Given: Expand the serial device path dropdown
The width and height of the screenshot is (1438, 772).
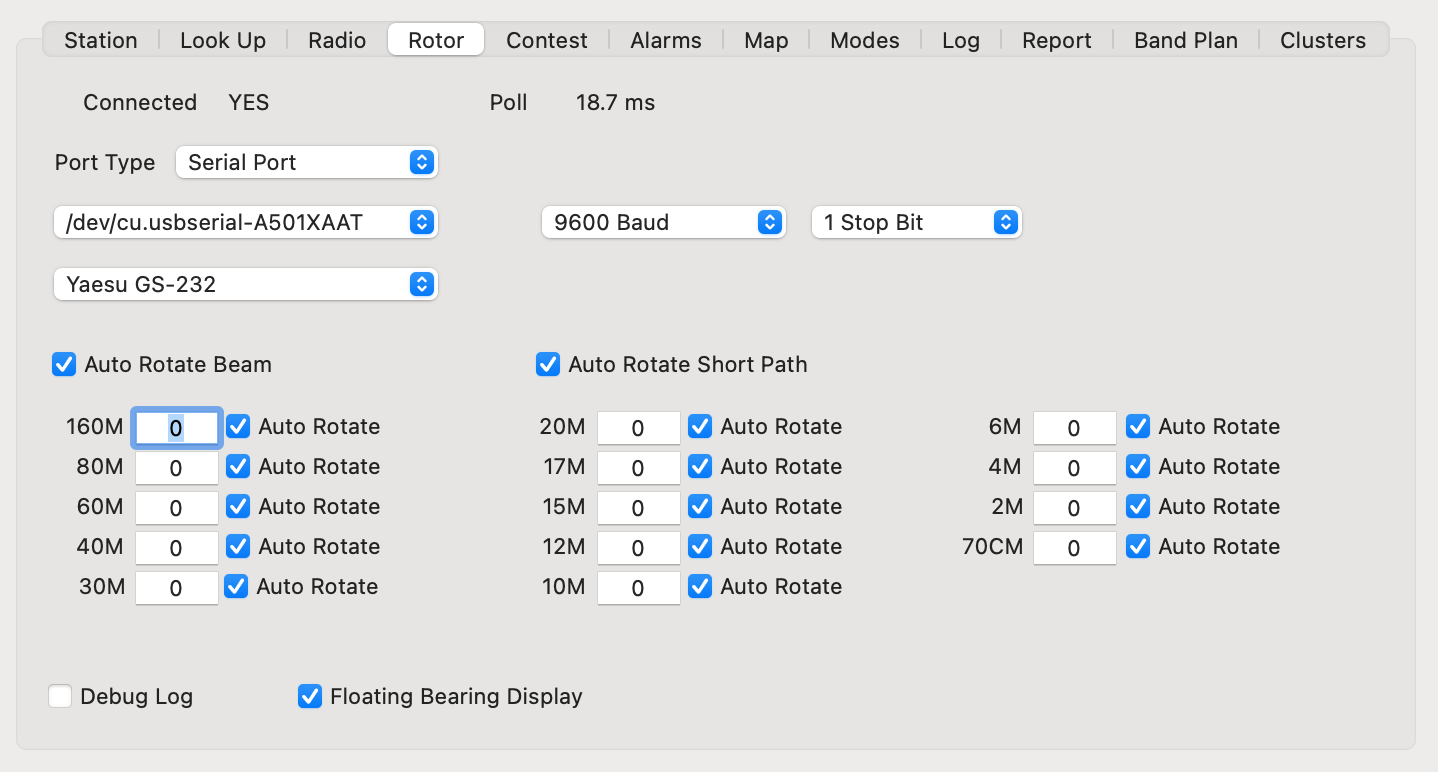Looking at the screenshot, I should (x=245, y=223).
